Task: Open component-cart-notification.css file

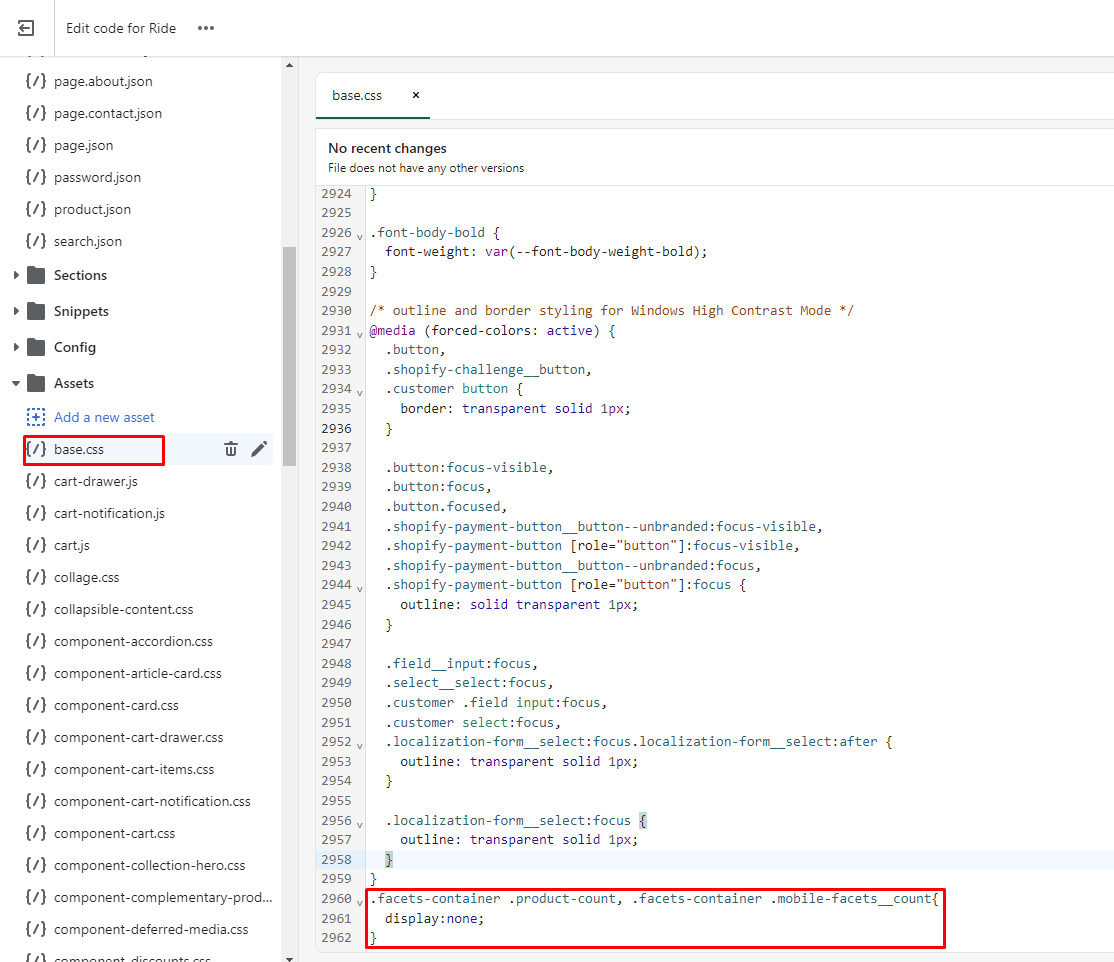Action: tap(152, 801)
